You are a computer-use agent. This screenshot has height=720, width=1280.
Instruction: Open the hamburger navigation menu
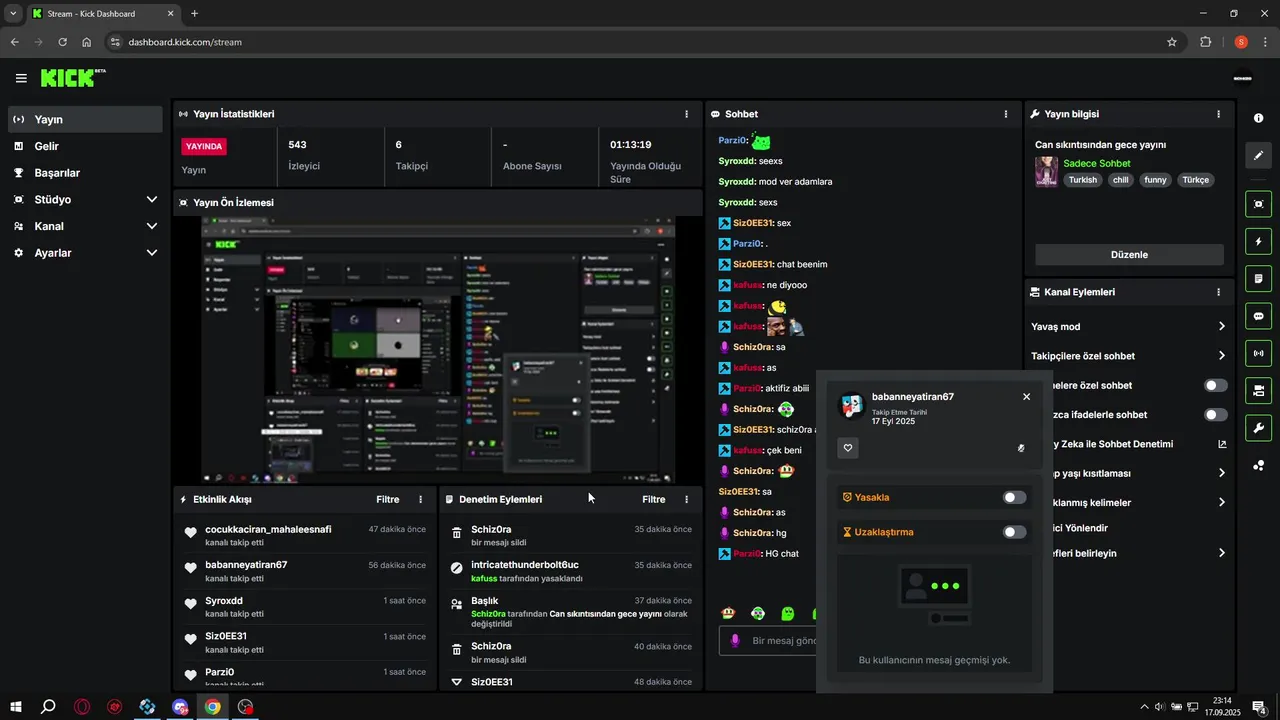click(21, 78)
